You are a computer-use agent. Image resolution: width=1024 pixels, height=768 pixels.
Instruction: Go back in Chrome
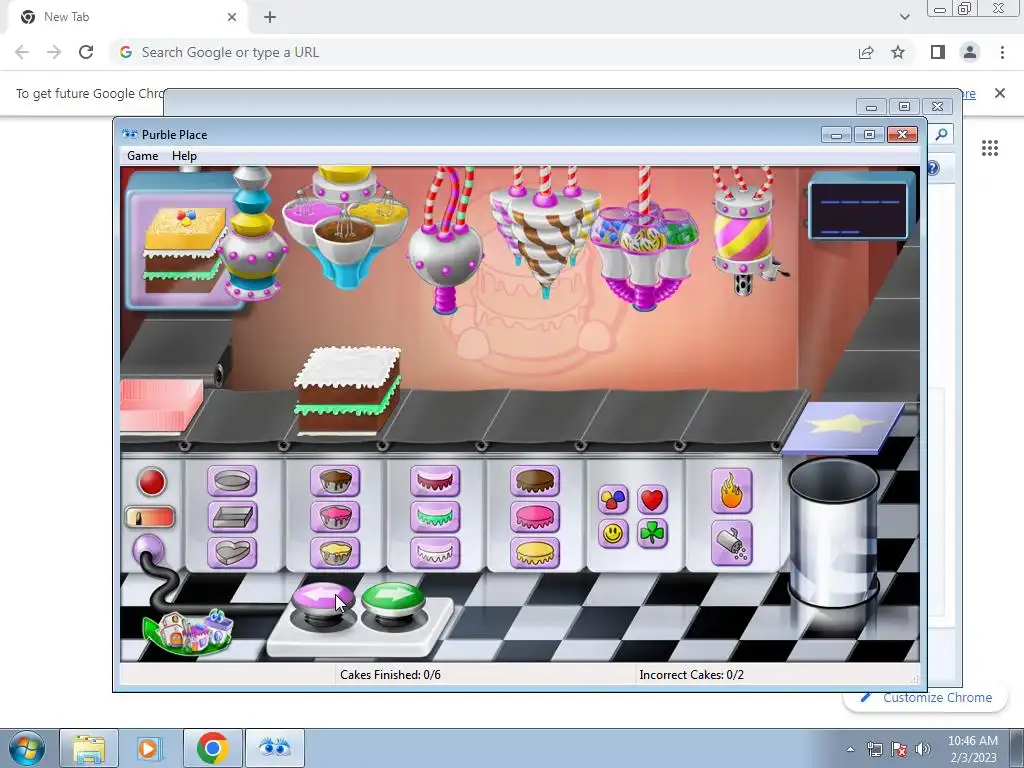22,52
